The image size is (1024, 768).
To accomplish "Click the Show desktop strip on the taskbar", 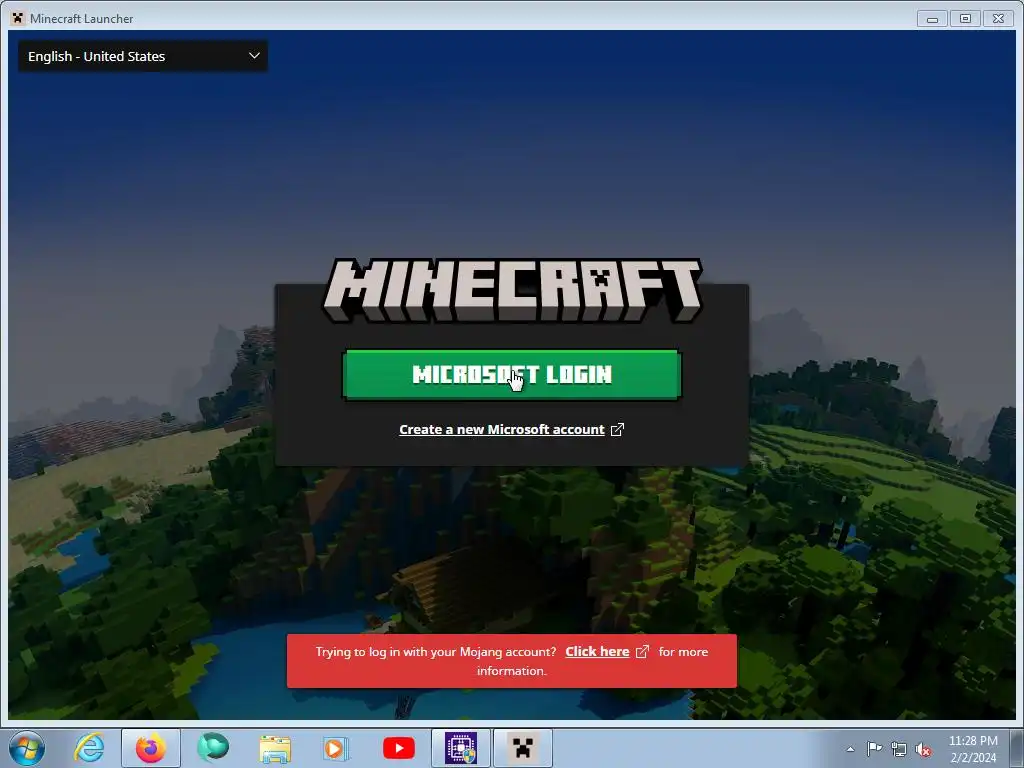I will pyautogui.click(x=1017, y=749).
